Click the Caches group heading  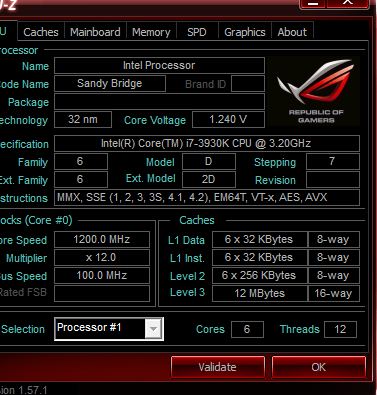point(197,220)
